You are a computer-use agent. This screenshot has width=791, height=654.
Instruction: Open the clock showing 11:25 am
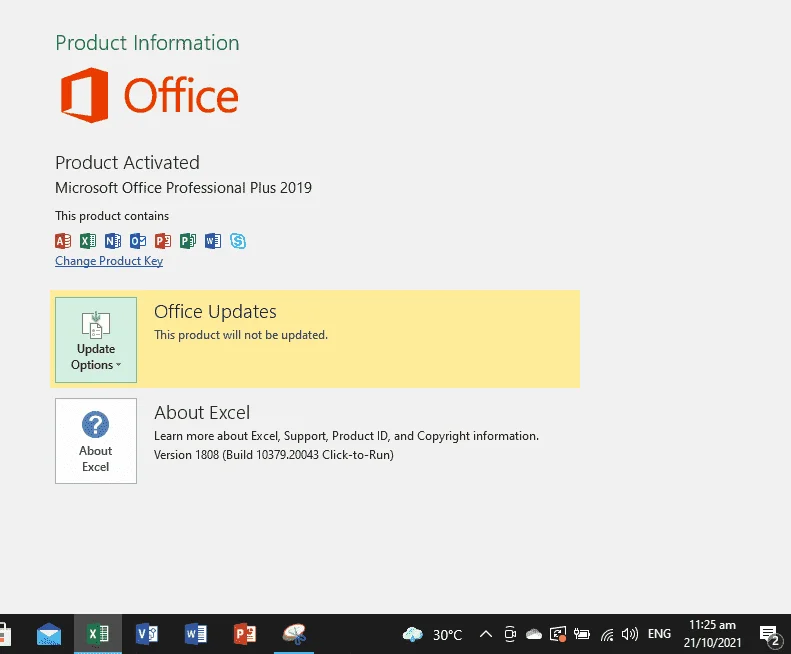click(x=712, y=634)
